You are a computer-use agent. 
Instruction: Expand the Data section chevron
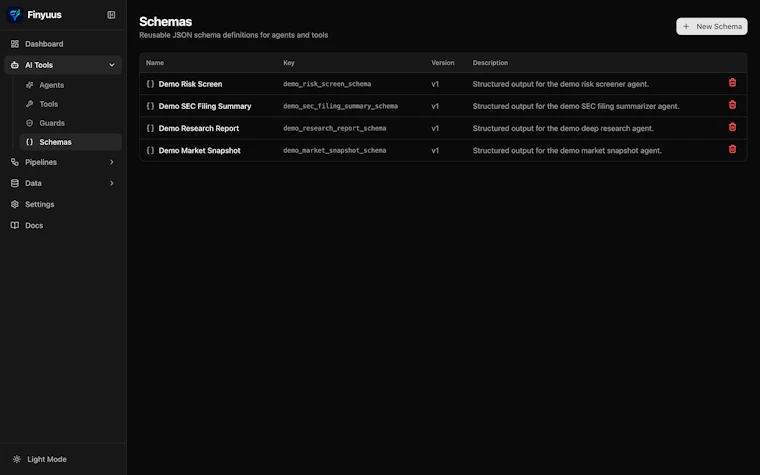pos(112,183)
